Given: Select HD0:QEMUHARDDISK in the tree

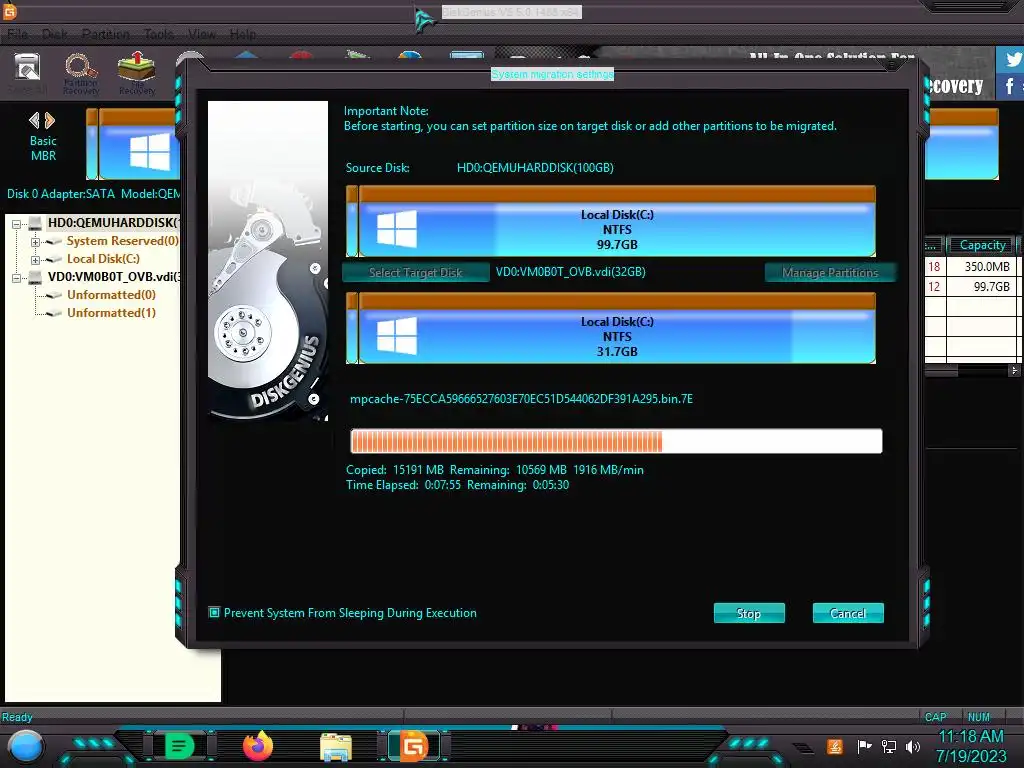Looking at the screenshot, I should point(113,223).
